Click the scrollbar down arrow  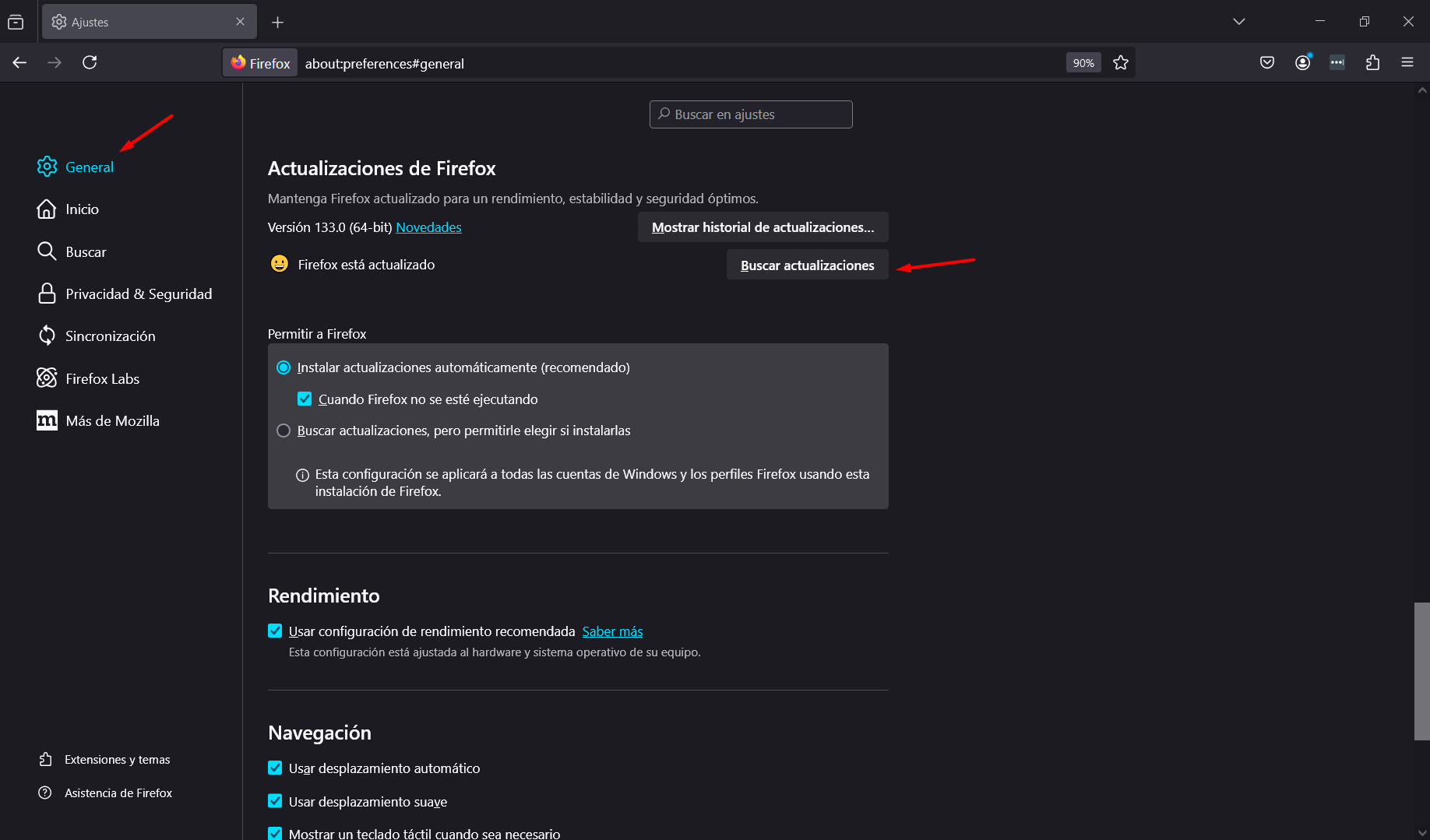pyautogui.click(x=1422, y=832)
